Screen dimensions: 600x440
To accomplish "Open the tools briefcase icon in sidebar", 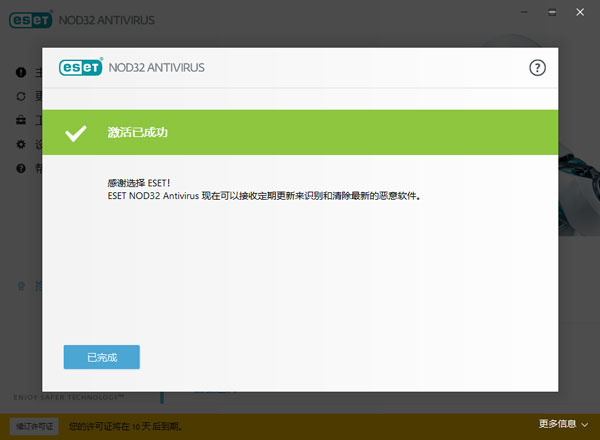I will [21, 121].
